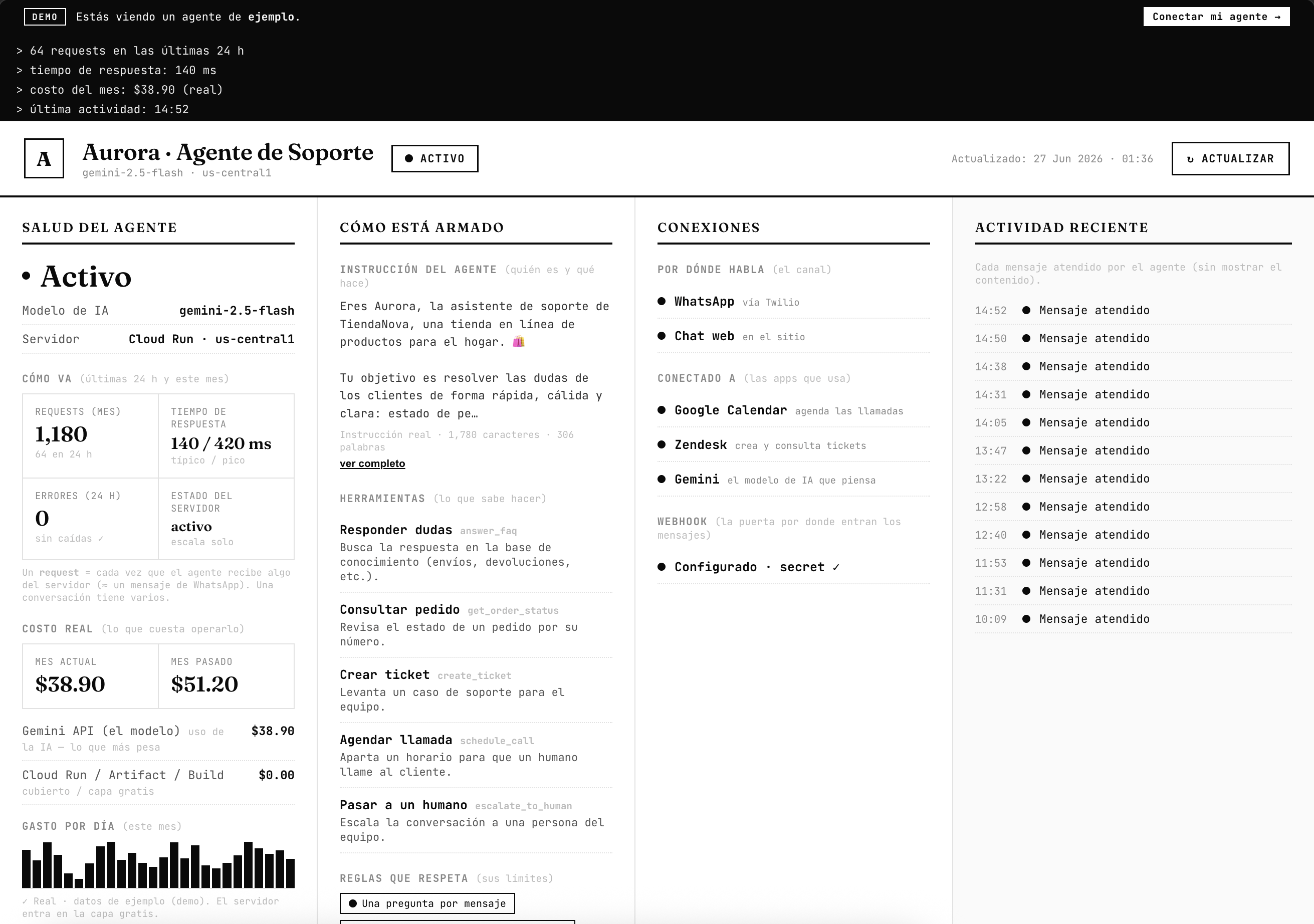Click the daily spend bar chart
This screenshot has width=1314, height=924.
[158, 864]
